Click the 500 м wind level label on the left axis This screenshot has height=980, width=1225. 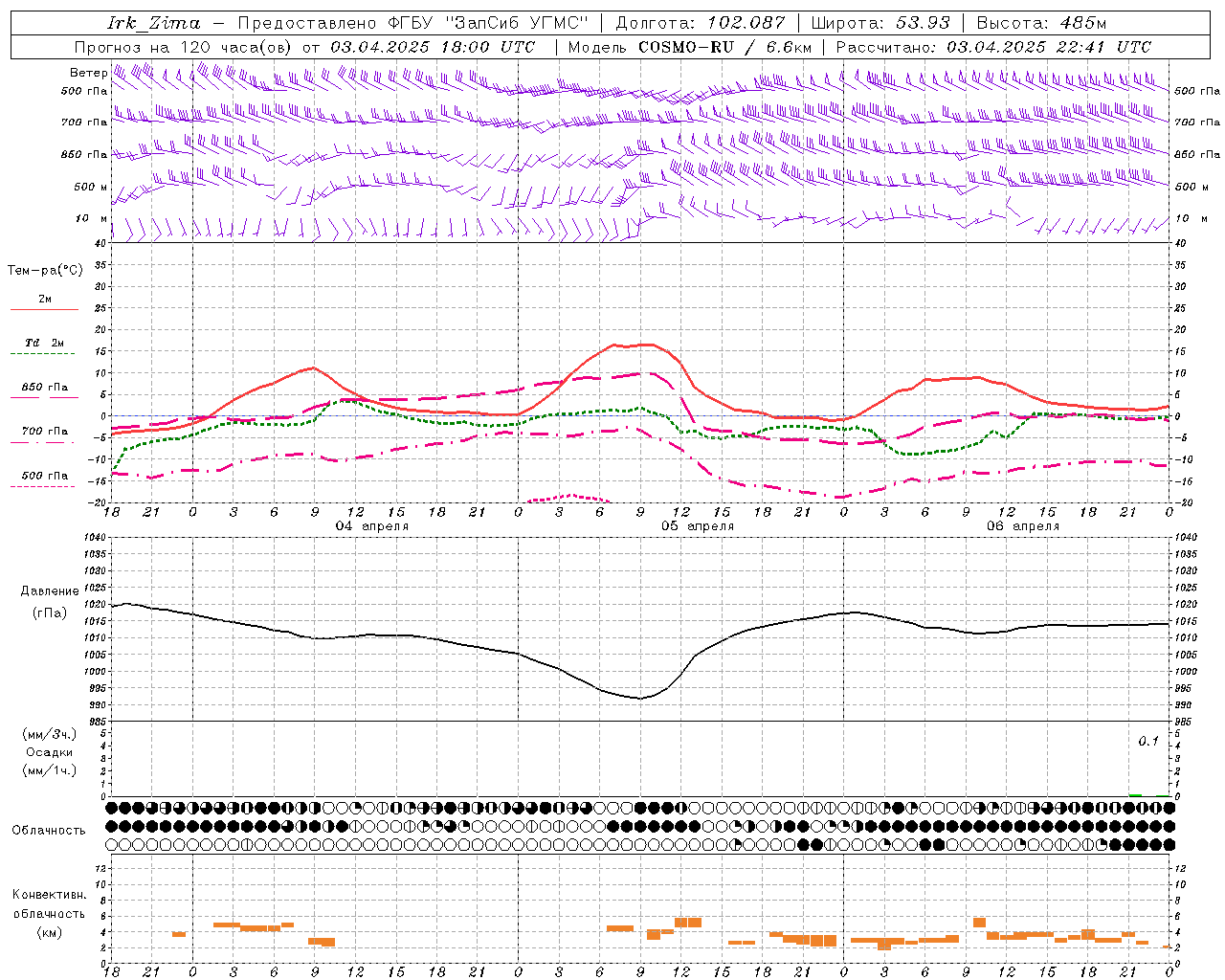tap(91, 187)
